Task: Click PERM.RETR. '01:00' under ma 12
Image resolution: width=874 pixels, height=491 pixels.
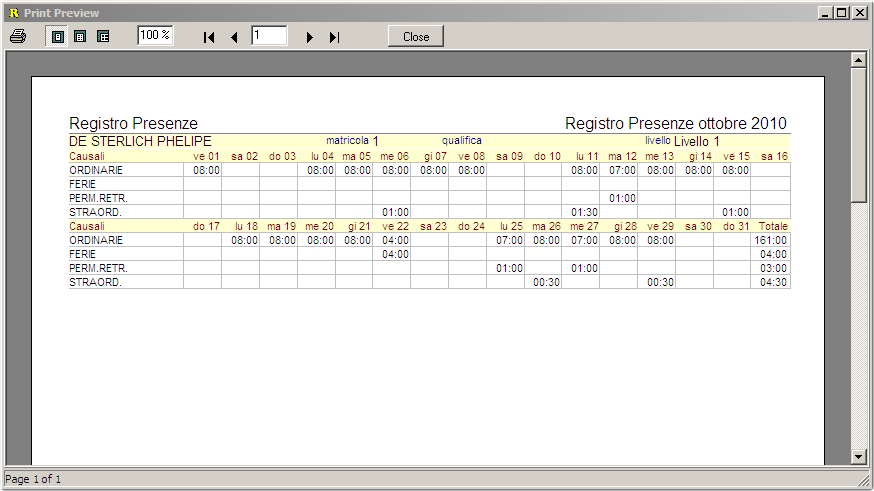Action: (622, 198)
